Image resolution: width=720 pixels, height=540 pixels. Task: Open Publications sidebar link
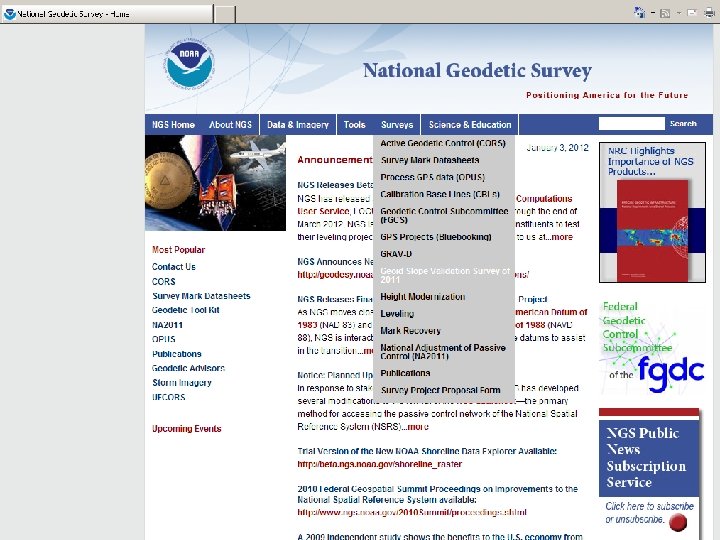click(x=176, y=354)
